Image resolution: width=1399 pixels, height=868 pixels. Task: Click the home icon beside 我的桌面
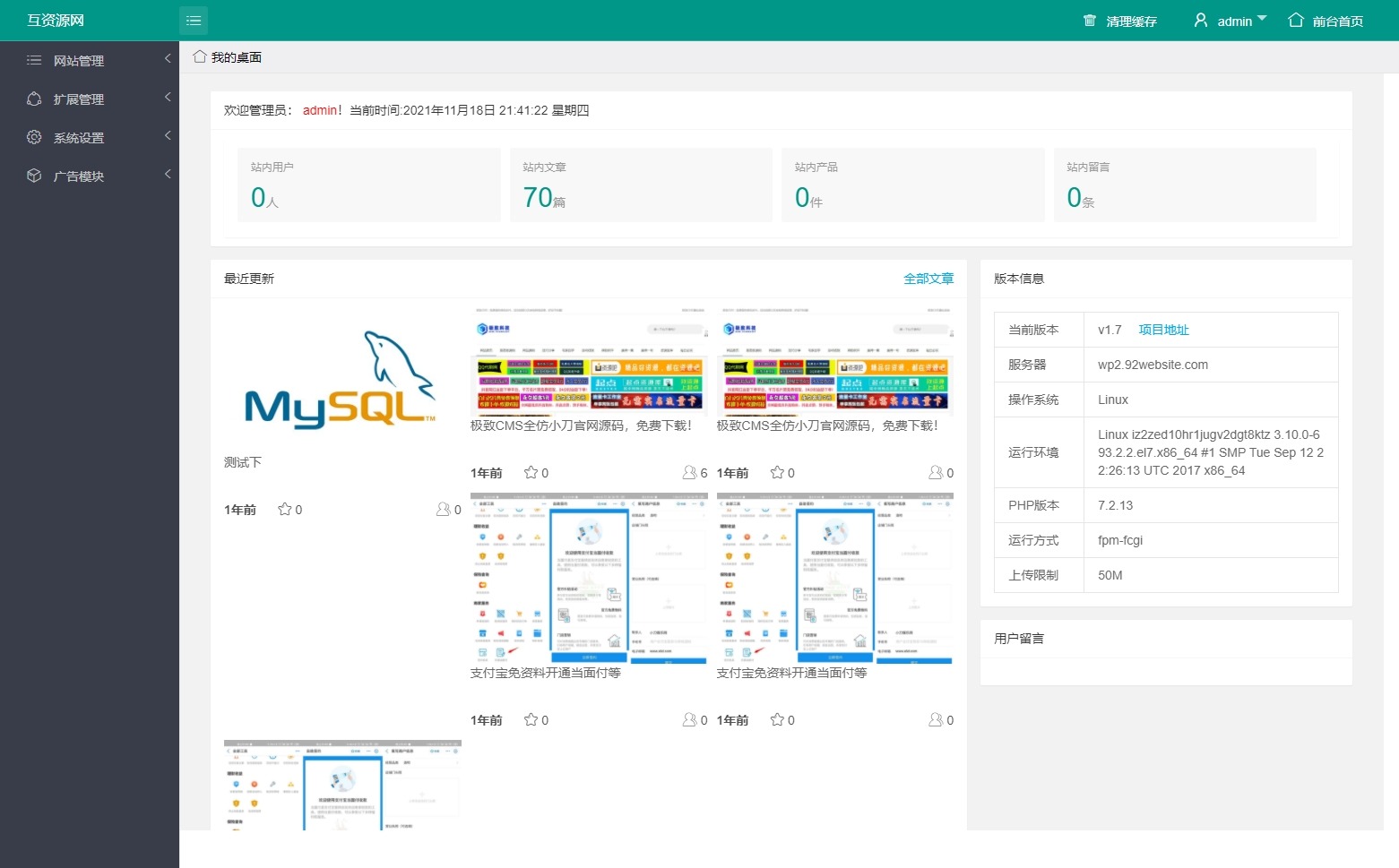click(x=200, y=56)
